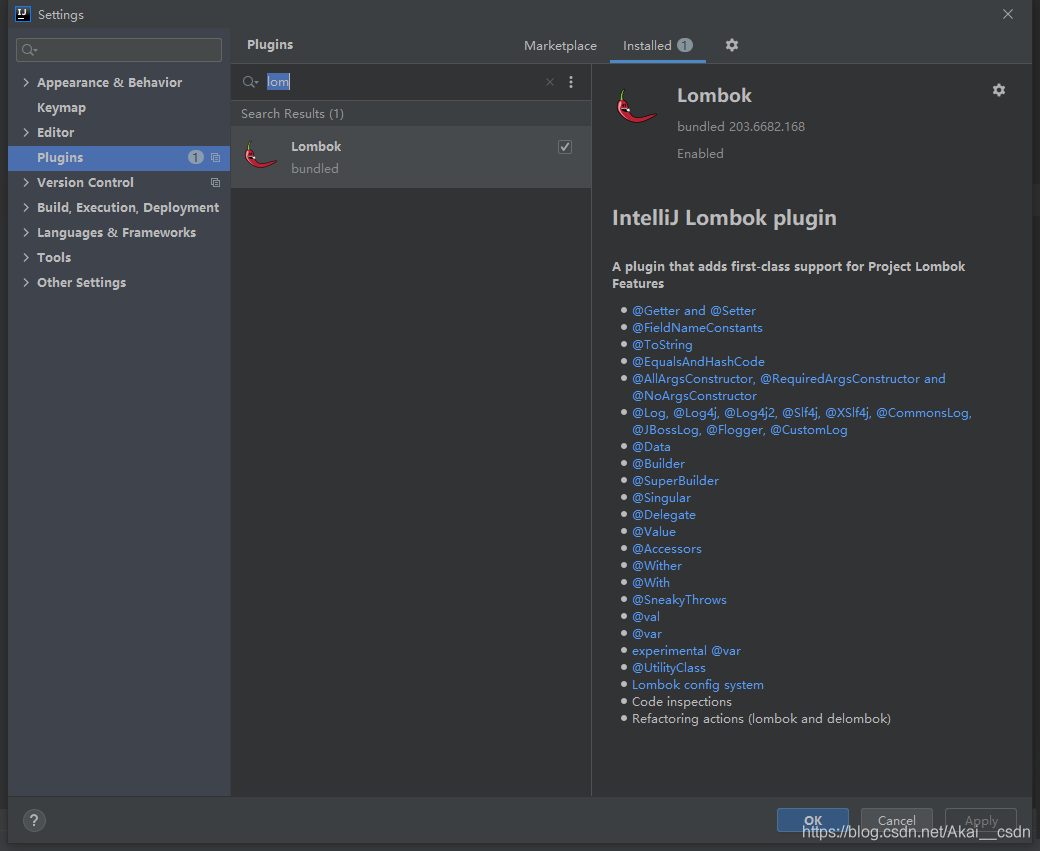The width and height of the screenshot is (1040, 851).
Task: Click the plugins settings gear beside Installed tab
Action: coord(732,45)
